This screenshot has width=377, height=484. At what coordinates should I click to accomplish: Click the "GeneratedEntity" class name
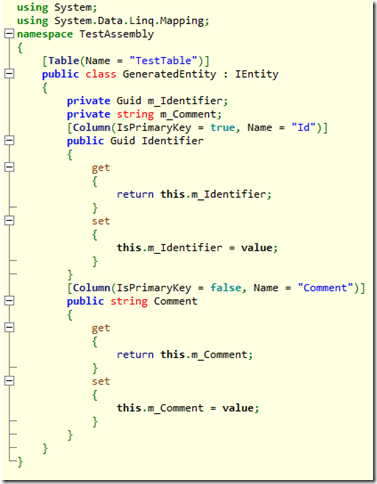tap(169, 74)
